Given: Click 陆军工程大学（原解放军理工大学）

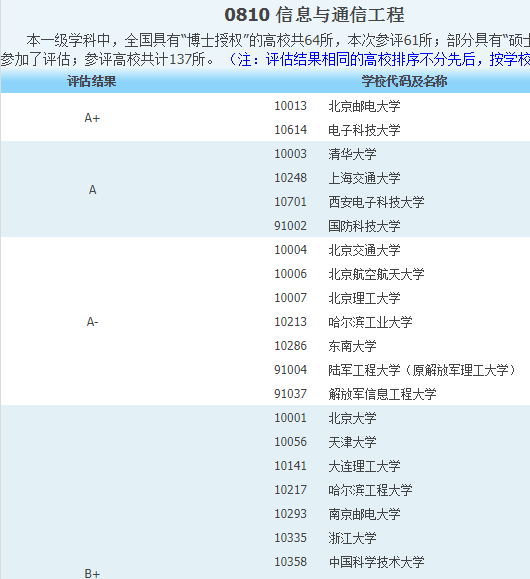Looking at the screenshot, I should [422, 370].
